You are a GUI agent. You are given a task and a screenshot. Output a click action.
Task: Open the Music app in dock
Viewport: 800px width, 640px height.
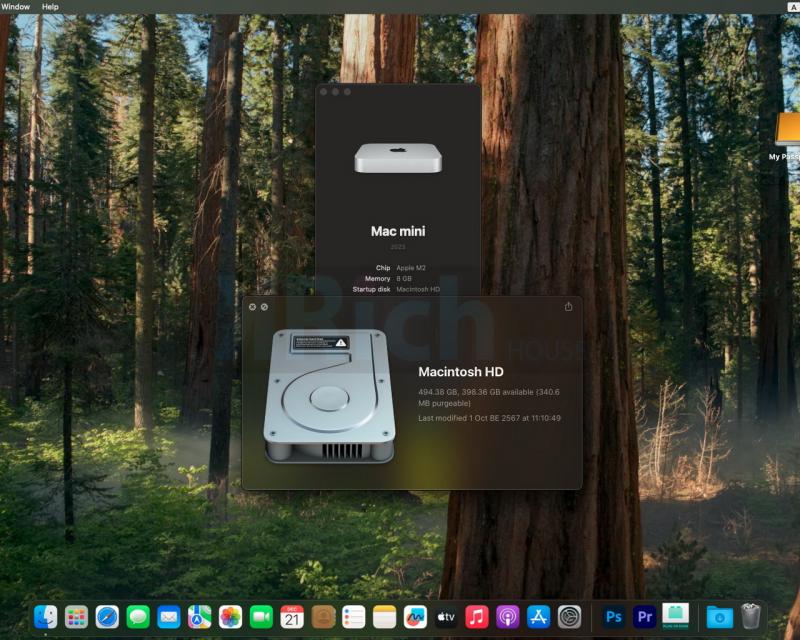click(x=477, y=617)
